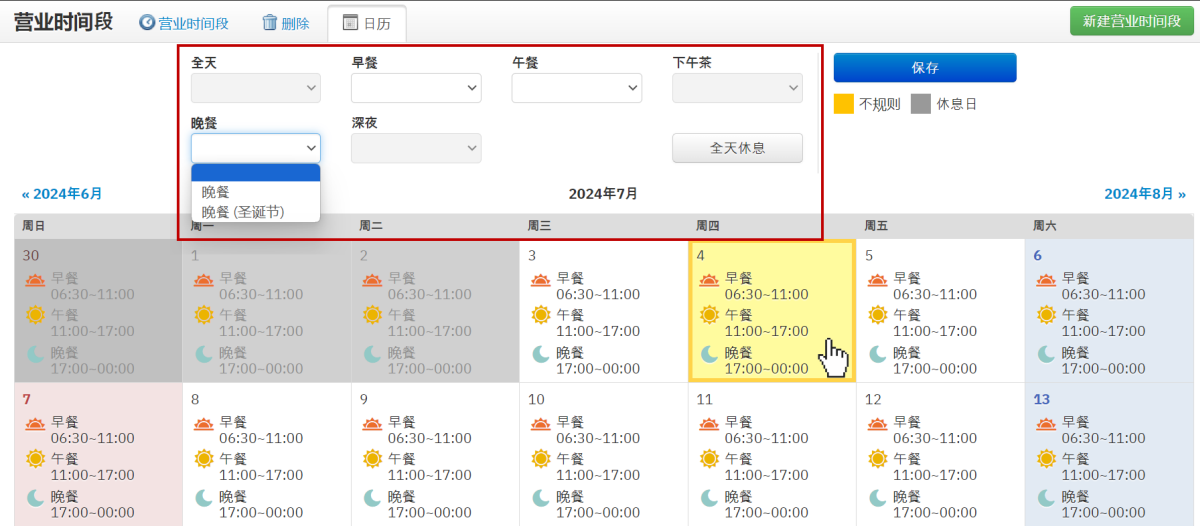
Task: Choose 晚餐 option in the dropdown list
Action: (x=256, y=191)
